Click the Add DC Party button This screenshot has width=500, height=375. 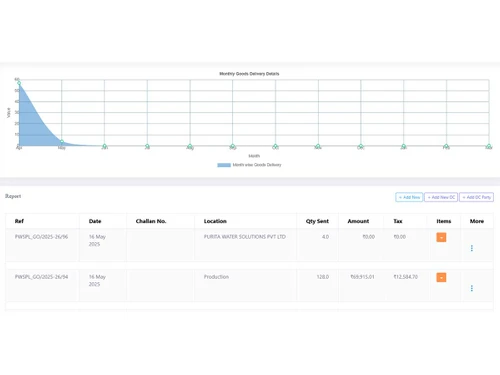pyautogui.click(x=476, y=197)
